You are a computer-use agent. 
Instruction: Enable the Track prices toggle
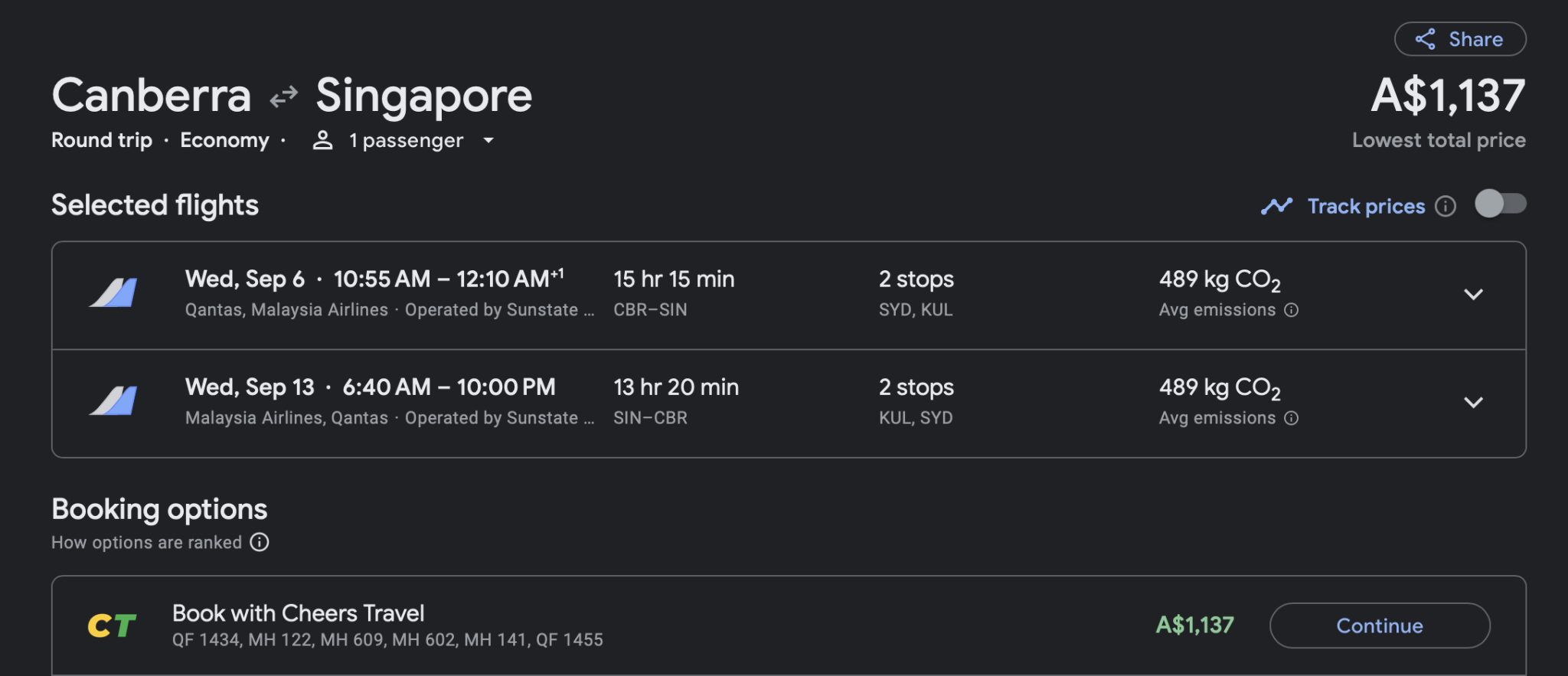point(1500,204)
